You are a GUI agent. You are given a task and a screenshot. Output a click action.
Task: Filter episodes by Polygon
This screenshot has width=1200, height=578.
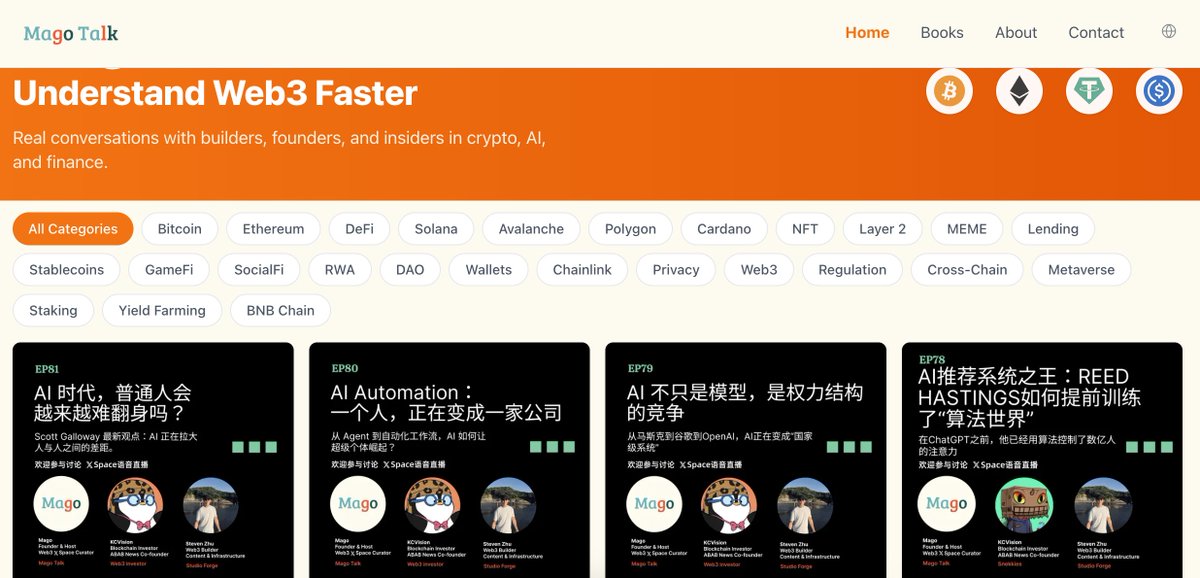pyautogui.click(x=631, y=229)
